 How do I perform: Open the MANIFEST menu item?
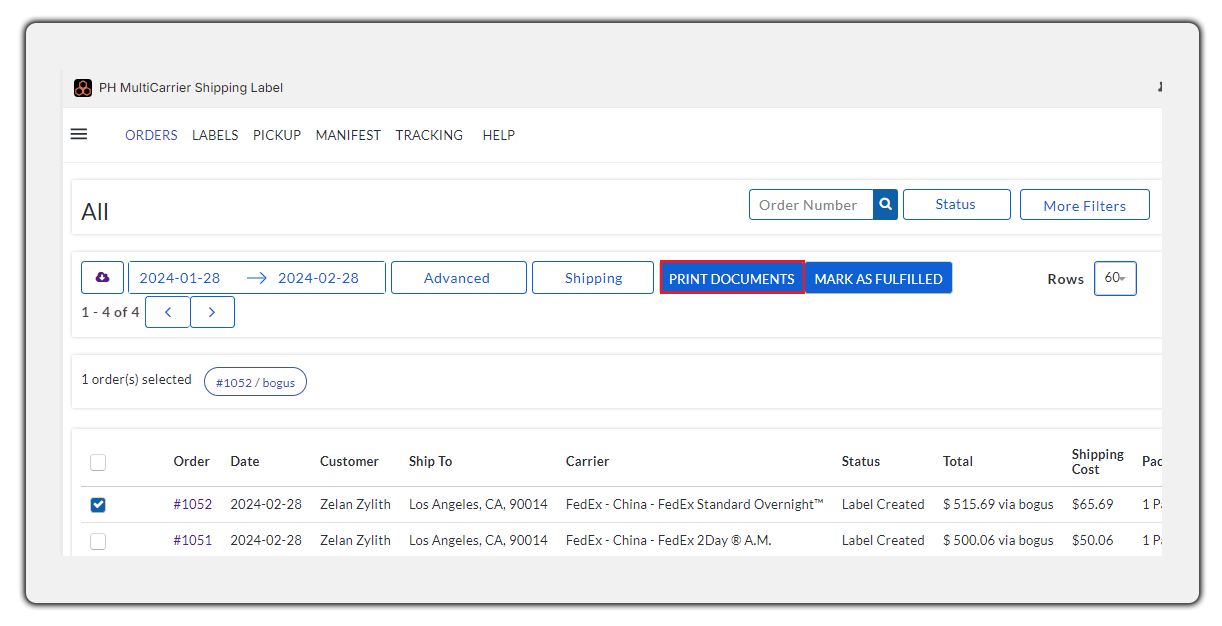tap(348, 135)
